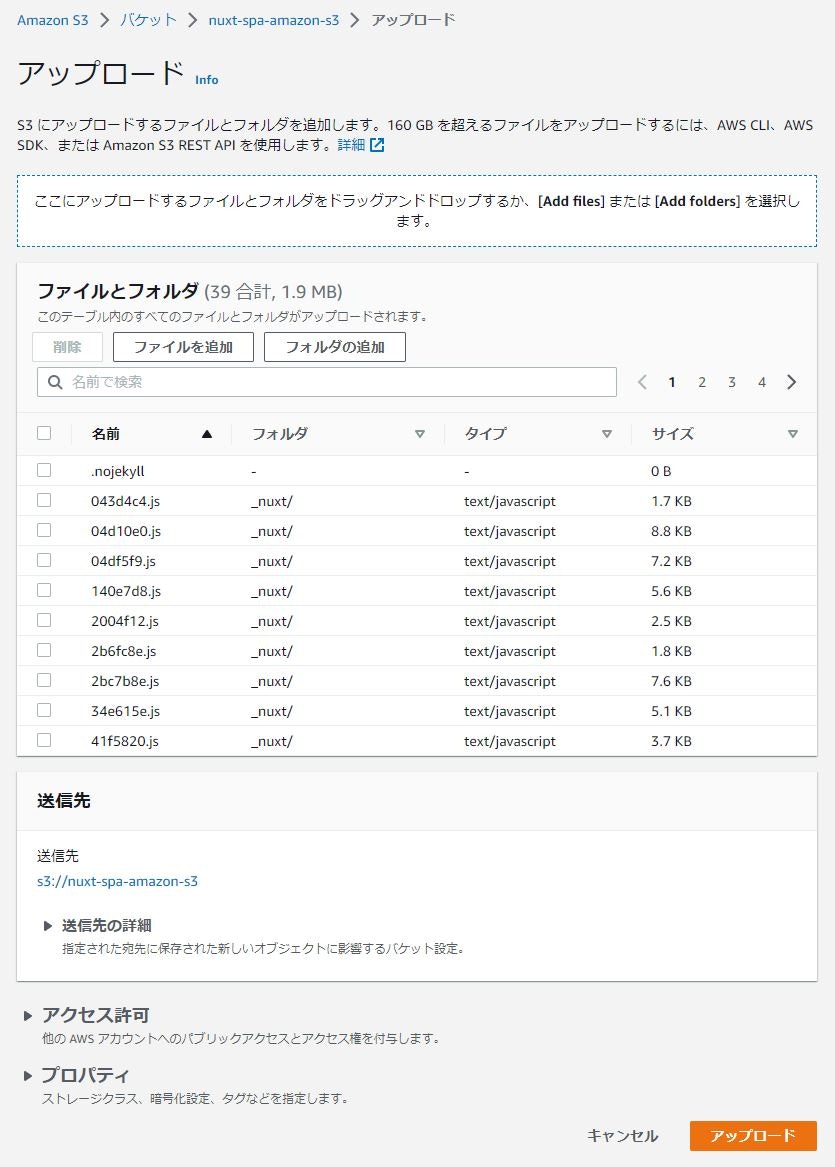Open the s3://nuxt-spa-amazon-s3 destination link
This screenshot has width=835, height=1167.
click(x=118, y=881)
